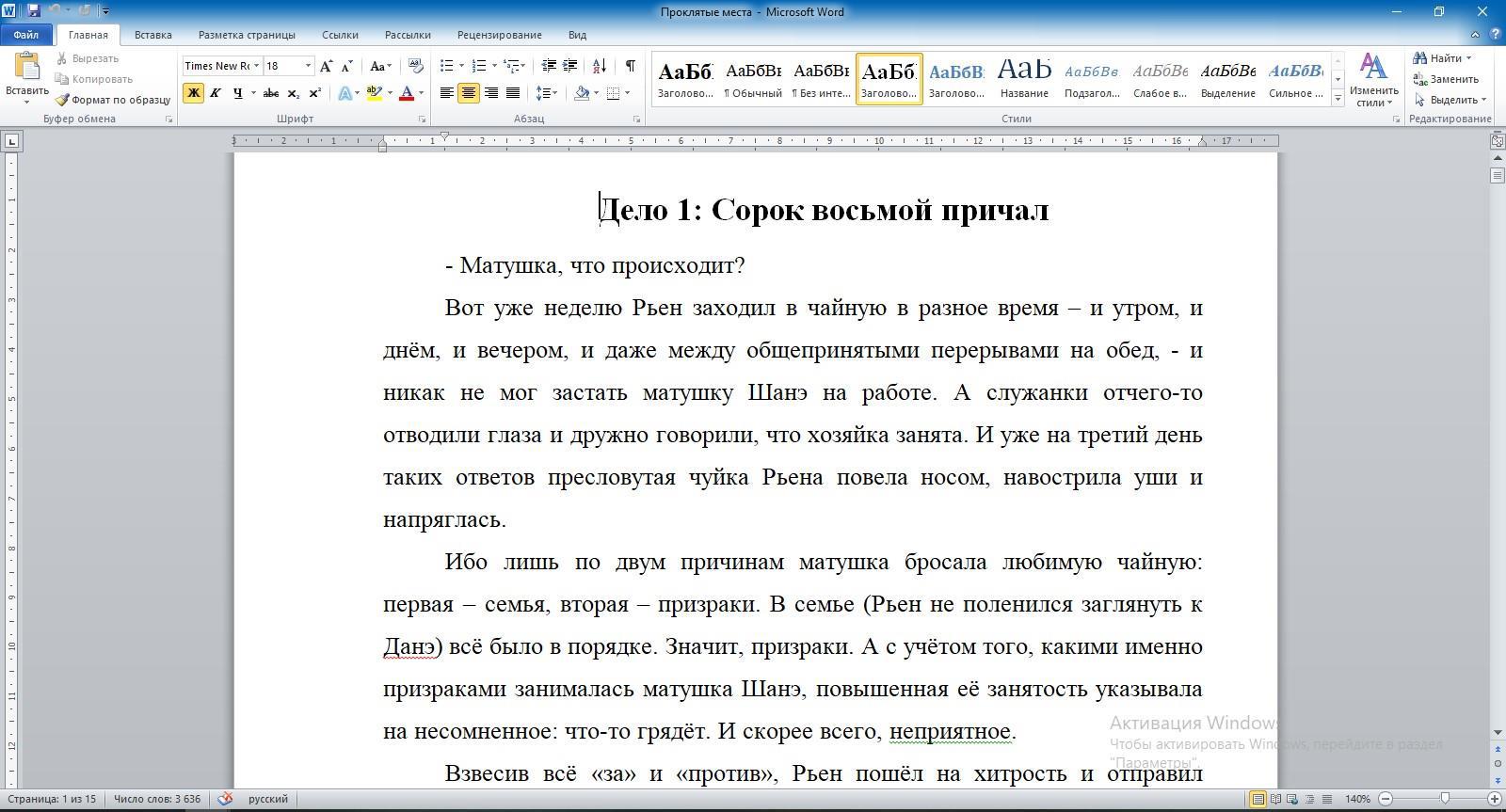Viewport: 1506px width, 812px height.
Task: Click the Заменить button
Action: [1447, 79]
